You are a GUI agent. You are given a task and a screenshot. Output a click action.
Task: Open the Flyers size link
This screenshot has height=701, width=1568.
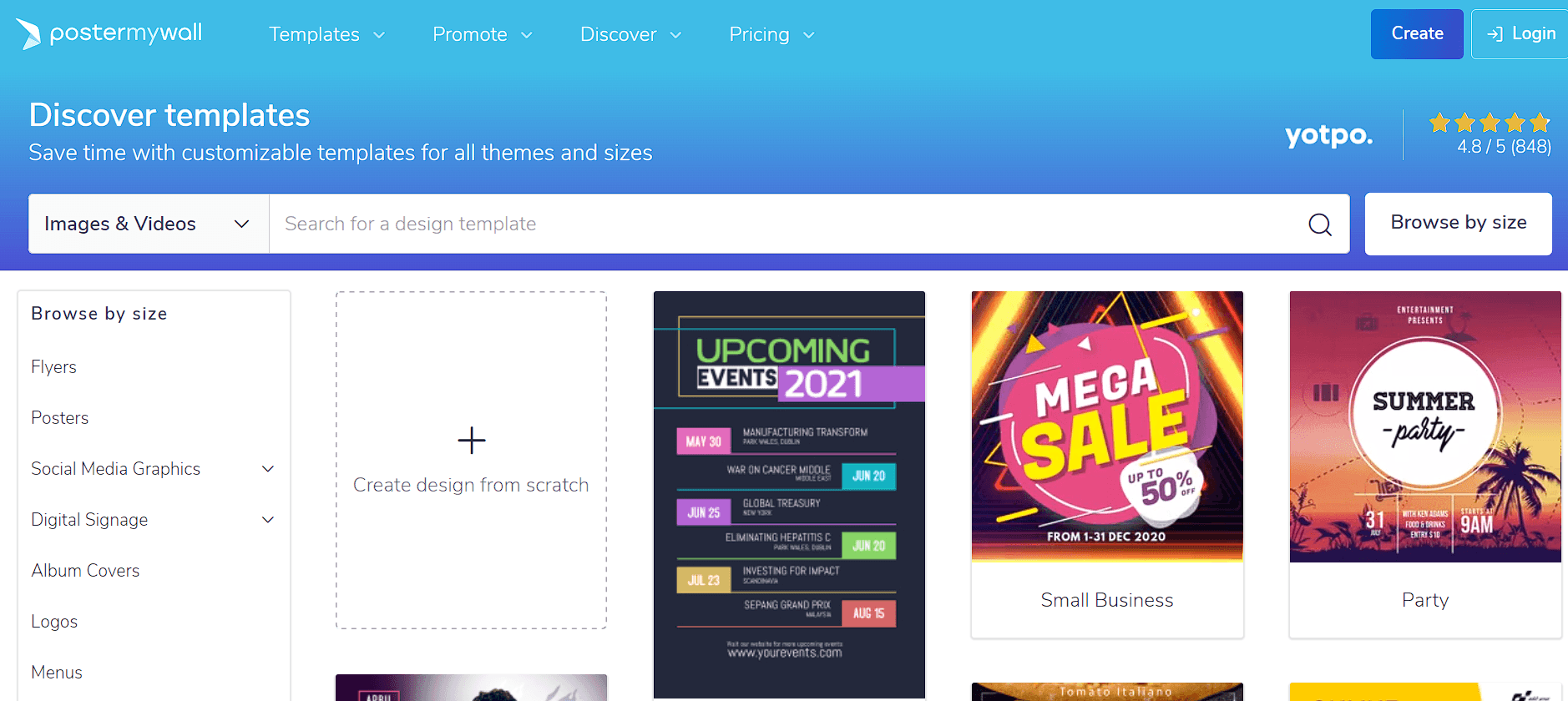click(x=53, y=367)
